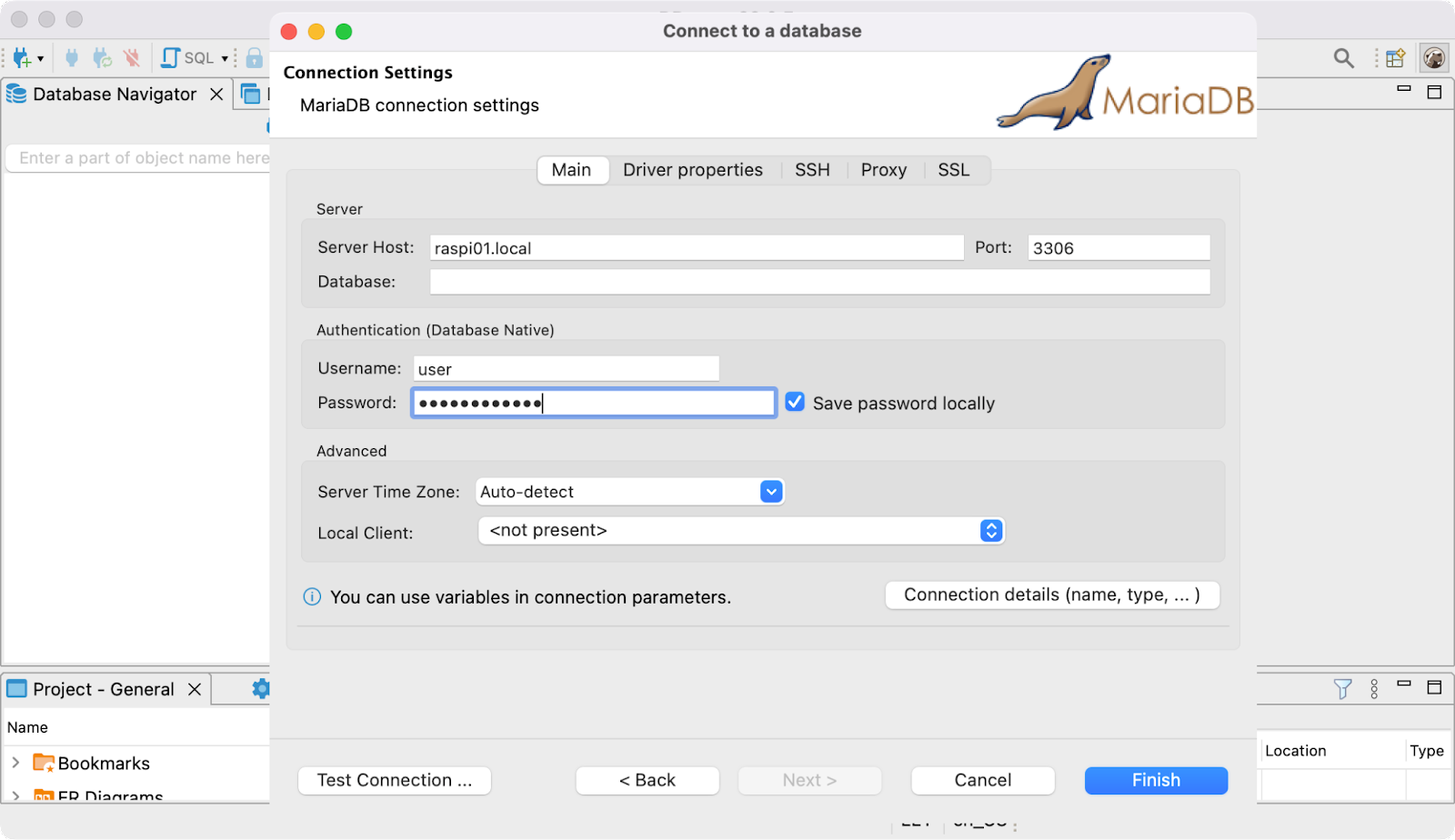The width and height of the screenshot is (1455, 840).
Task: Click the Test Connection button
Action: point(395,780)
